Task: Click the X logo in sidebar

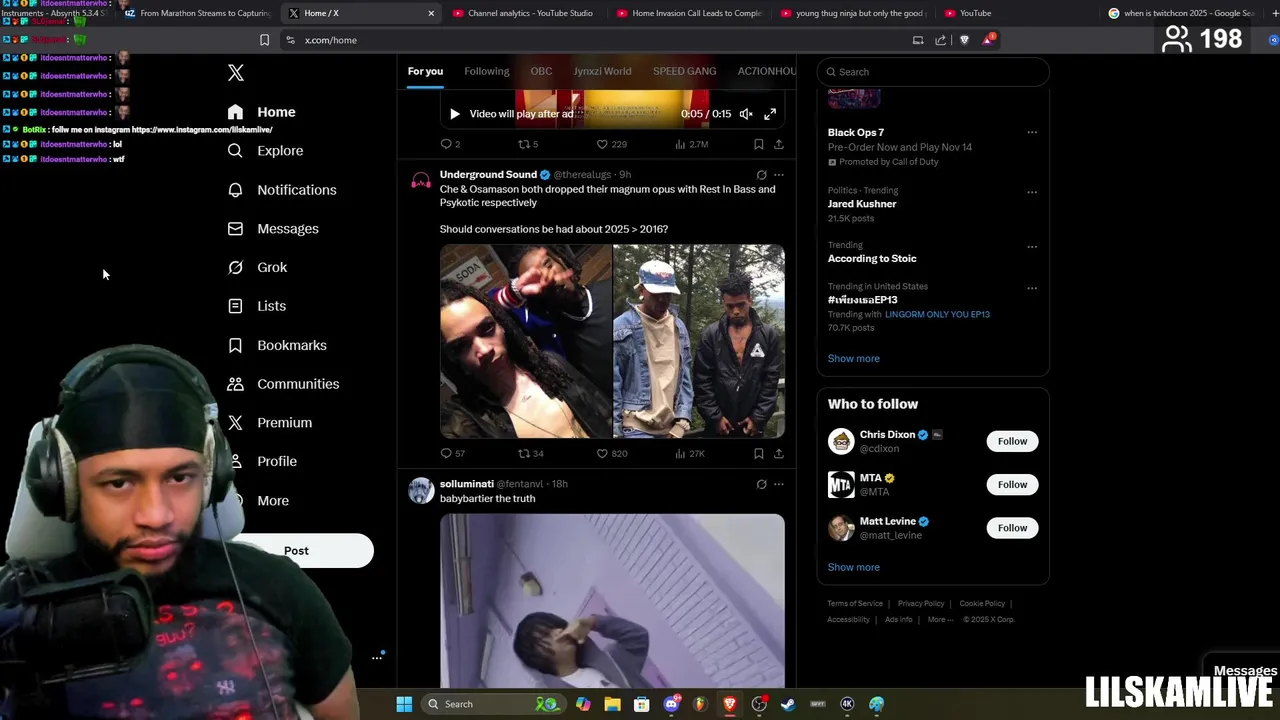Action: (x=235, y=73)
